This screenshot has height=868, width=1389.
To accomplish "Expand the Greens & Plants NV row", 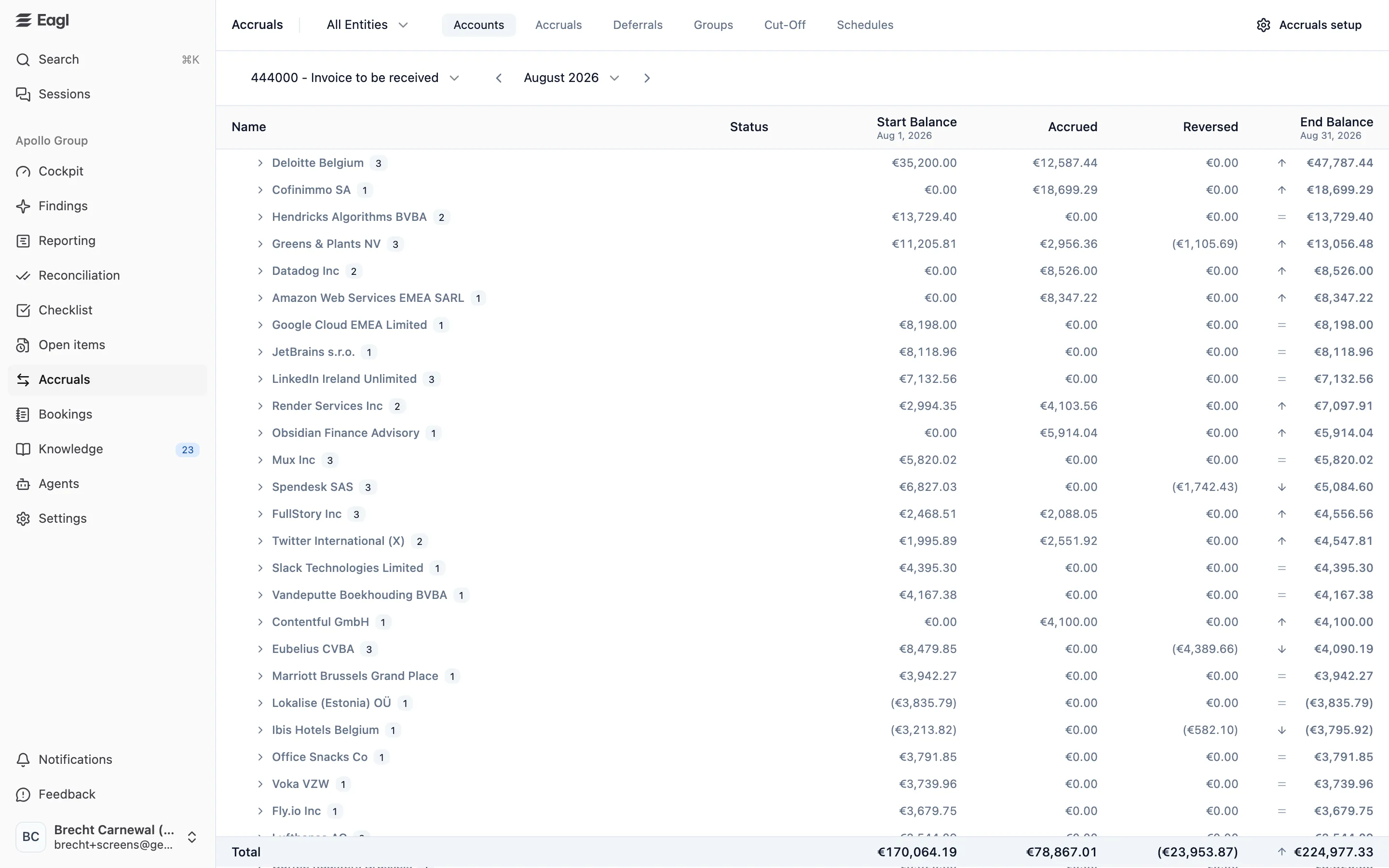I will click(260, 244).
